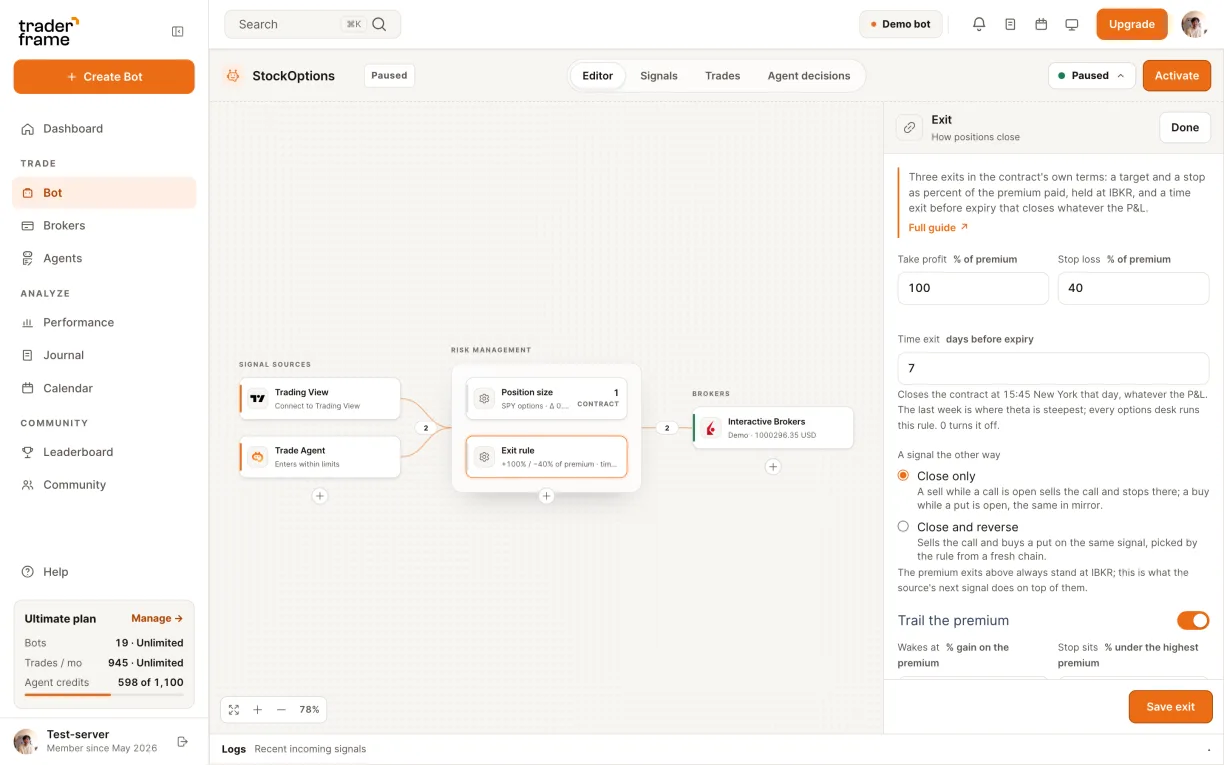The width and height of the screenshot is (1224, 765).
Task: Open the calendar icon in the top bar
Action: [x=1041, y=24]
